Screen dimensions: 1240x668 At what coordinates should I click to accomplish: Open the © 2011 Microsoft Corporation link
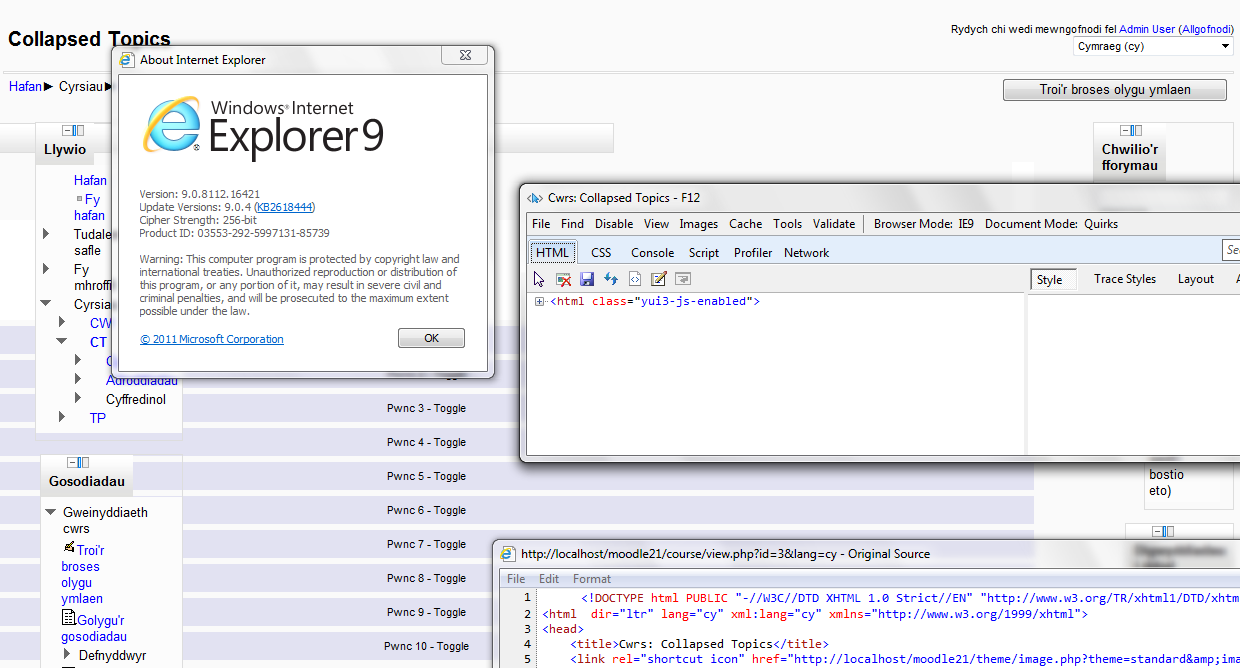[x=212, y=339]
